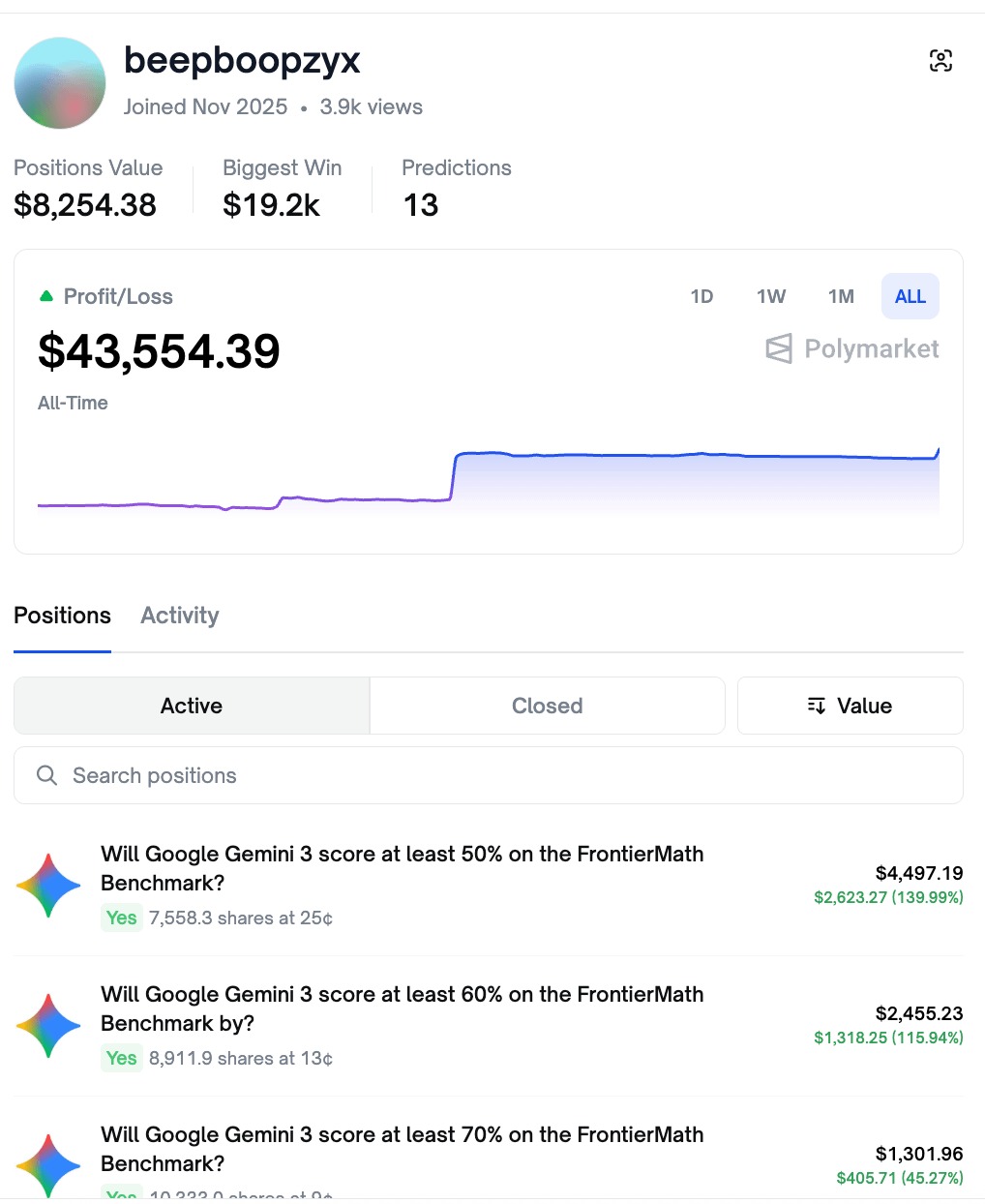Focus the Search positions field
This screenshot has width=985, height=1204.
point(489,775)
